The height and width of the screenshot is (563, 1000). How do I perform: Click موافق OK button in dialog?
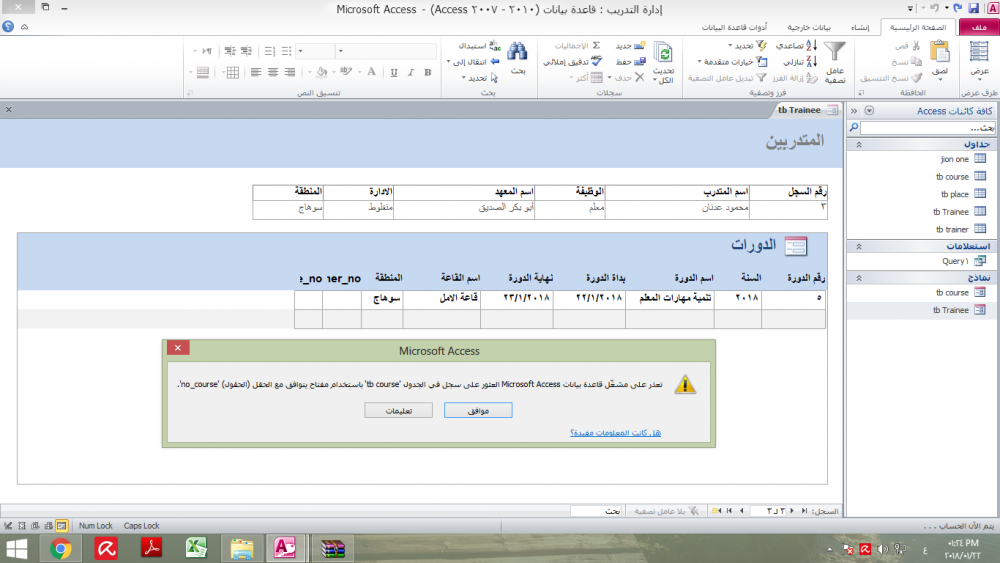[478, 411]
